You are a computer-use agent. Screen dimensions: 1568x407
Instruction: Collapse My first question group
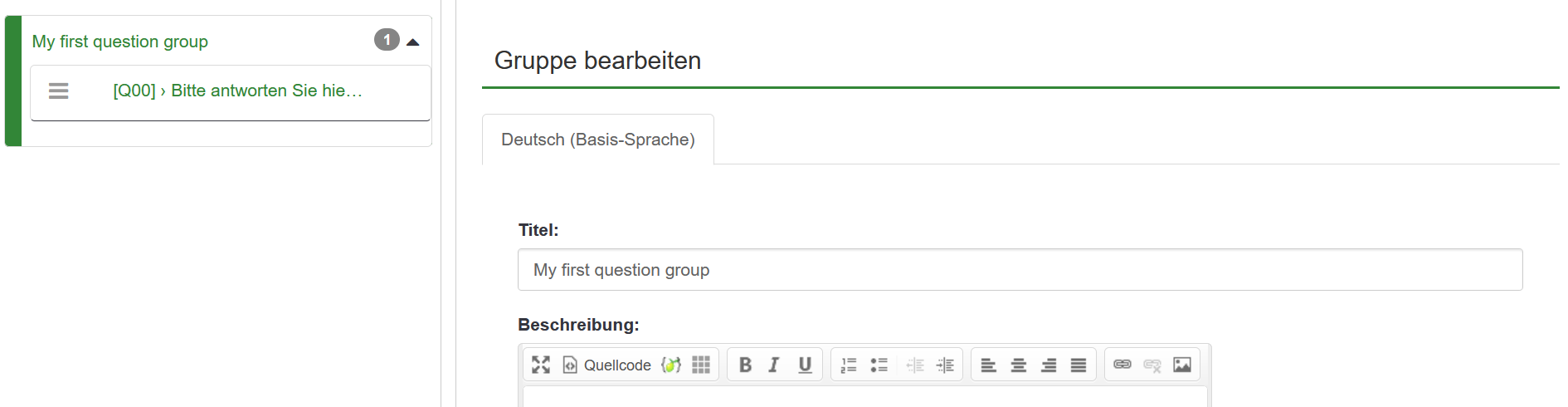pyautogui.click(x=412, y=42)
